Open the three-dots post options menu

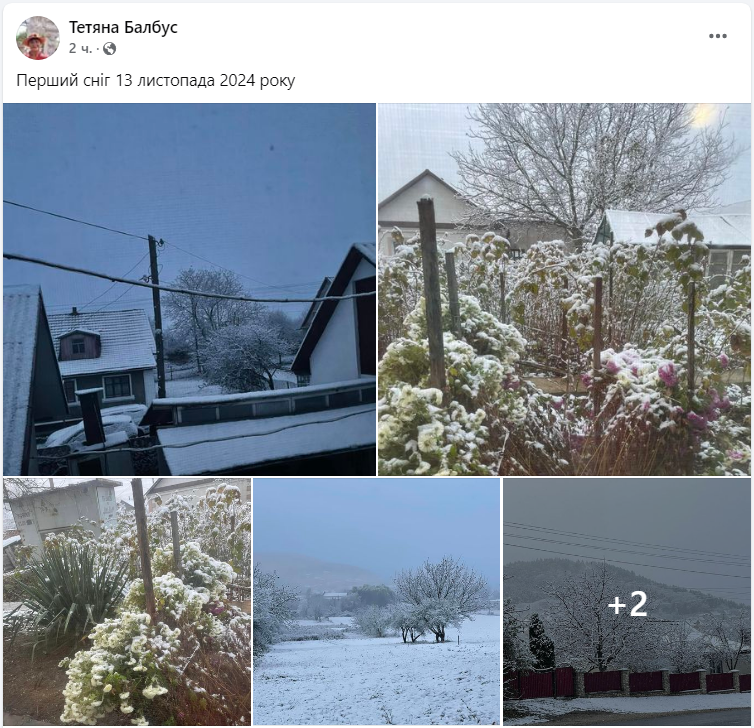[x=717, y=36]
